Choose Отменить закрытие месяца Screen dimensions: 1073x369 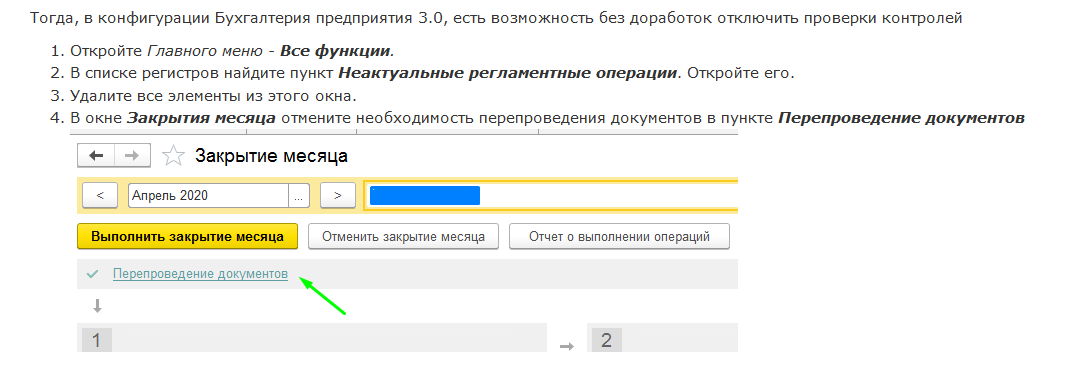403,237
